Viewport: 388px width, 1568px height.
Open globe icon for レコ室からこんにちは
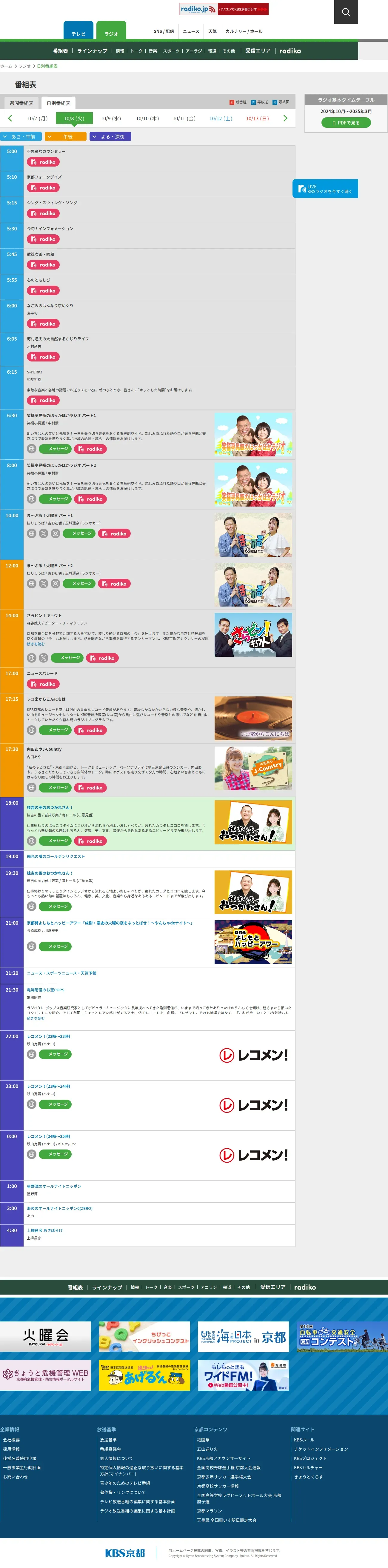32,730
